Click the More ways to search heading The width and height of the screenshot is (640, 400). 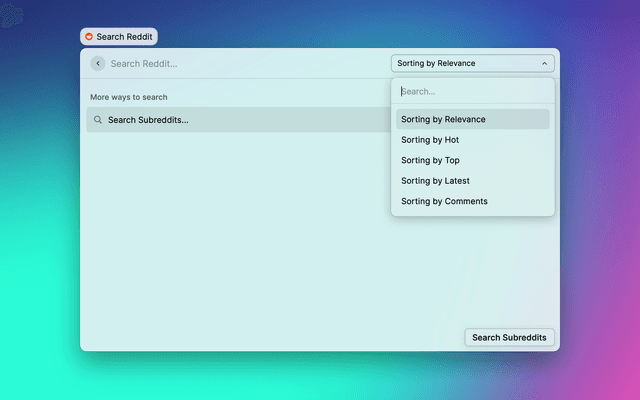129,97
